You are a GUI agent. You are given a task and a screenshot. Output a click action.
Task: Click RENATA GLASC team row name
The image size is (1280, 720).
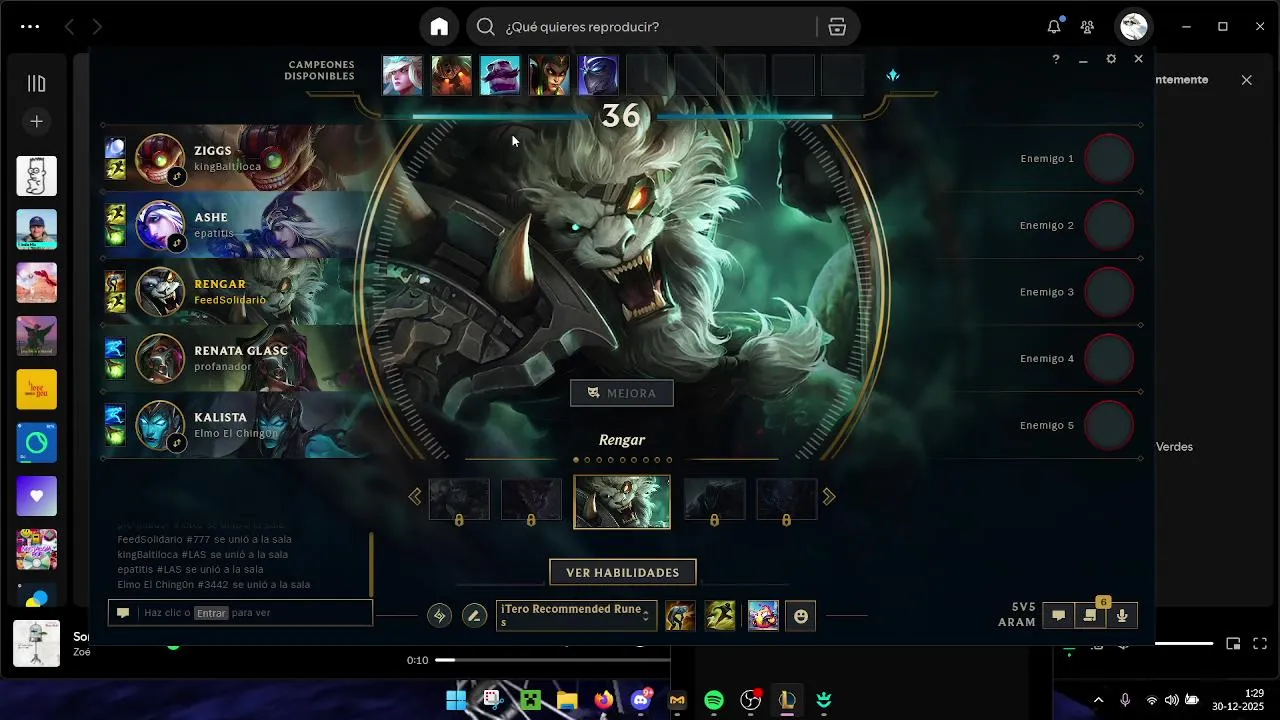[x=241, y=351]
